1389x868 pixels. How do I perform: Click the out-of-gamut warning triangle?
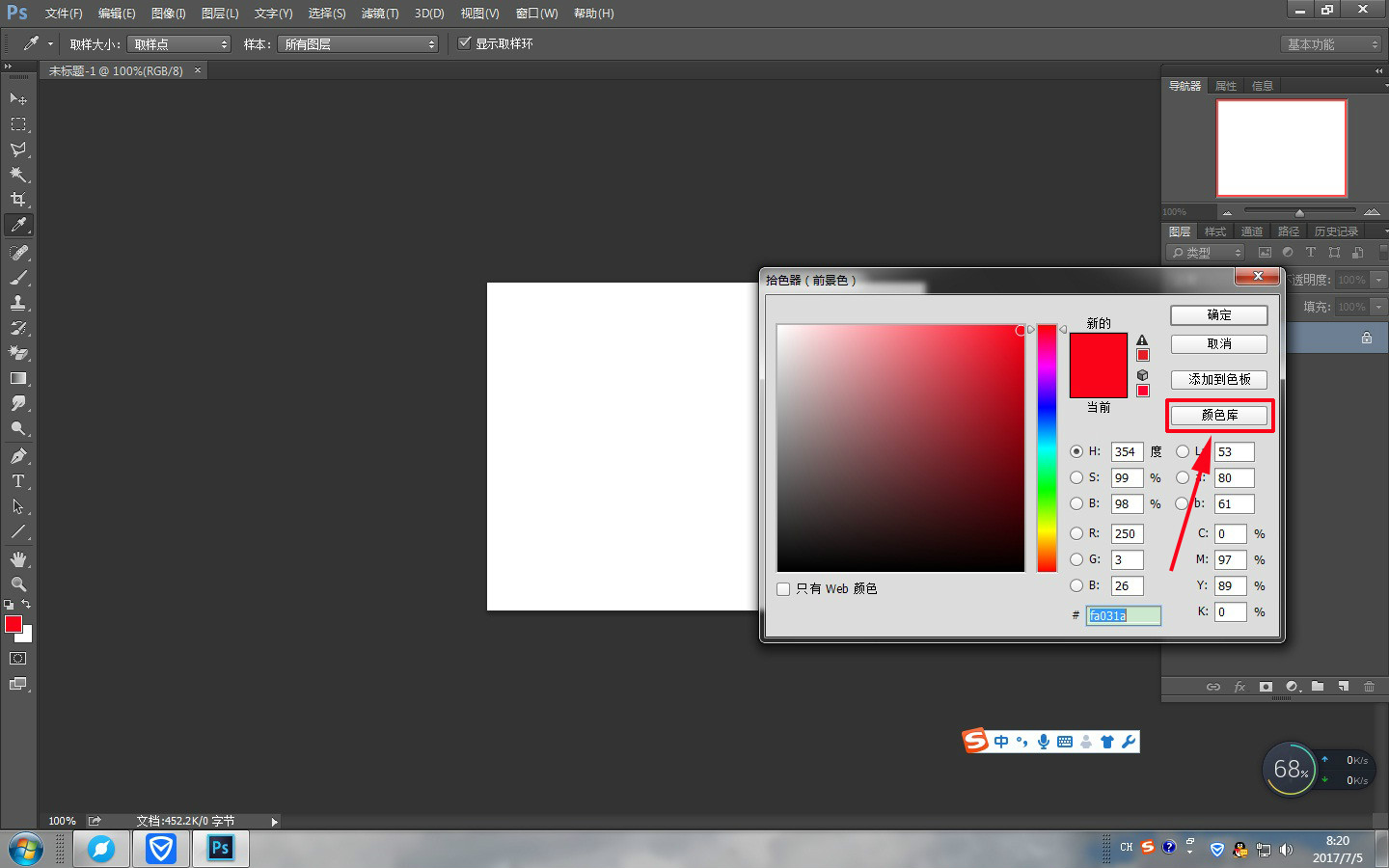1142,340
